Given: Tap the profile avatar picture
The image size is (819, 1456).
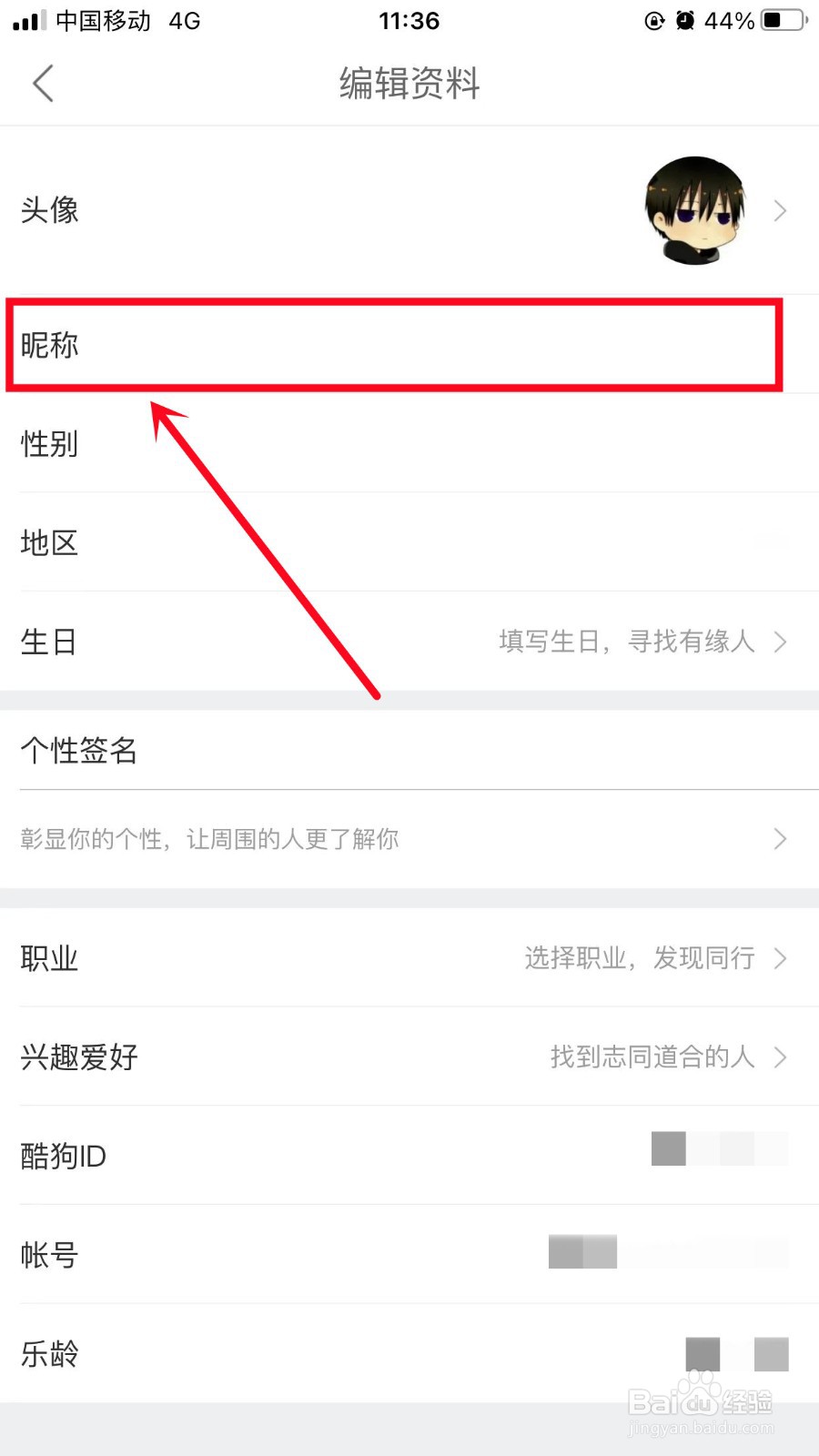Looking at the screenshot, I should point(696,210).
